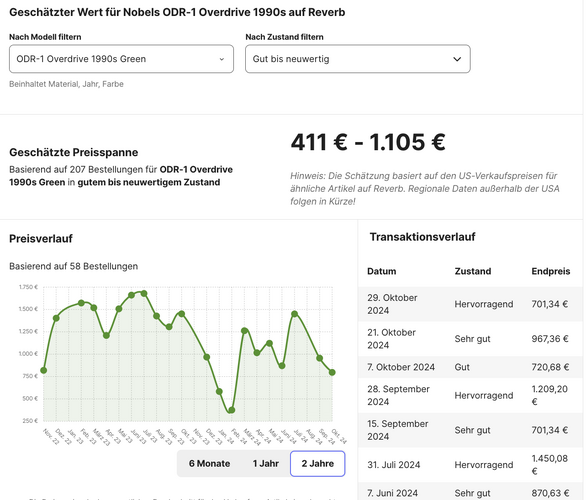Expand the Gut bis neuwertig condition dropdown

(358, 59)
